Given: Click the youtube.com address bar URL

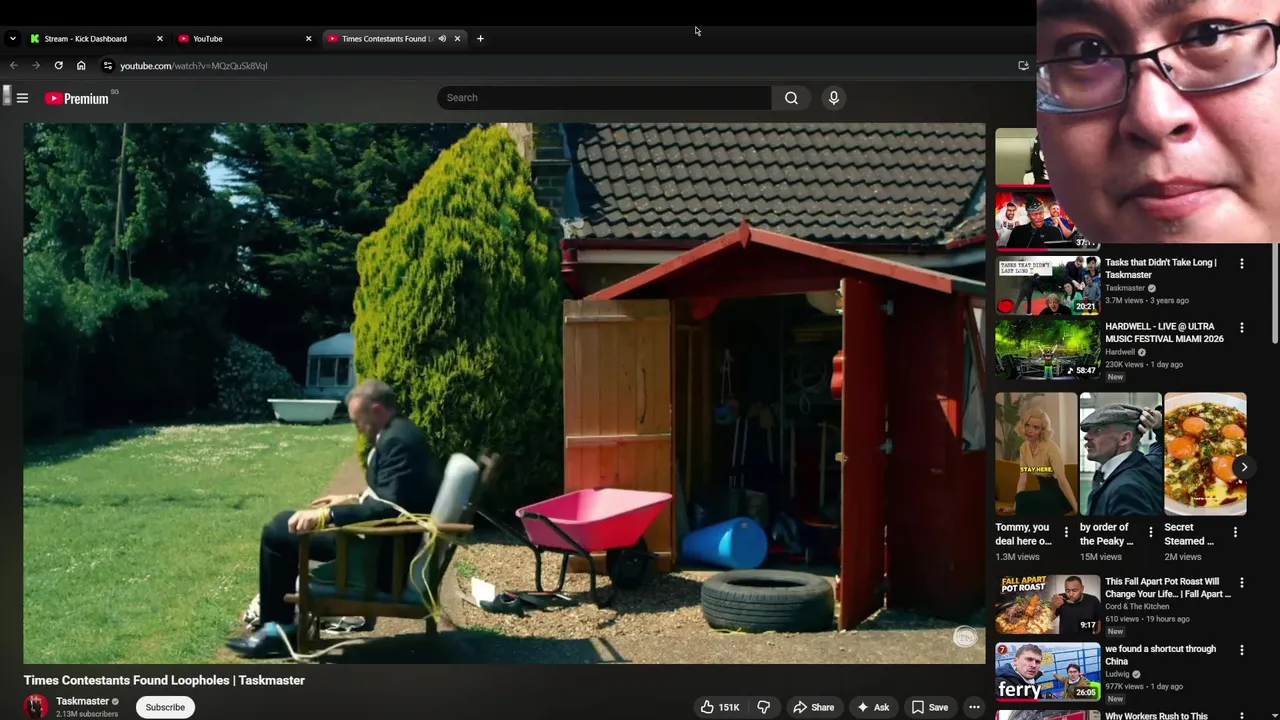Looking at the screenshot, I should point(194,66).
